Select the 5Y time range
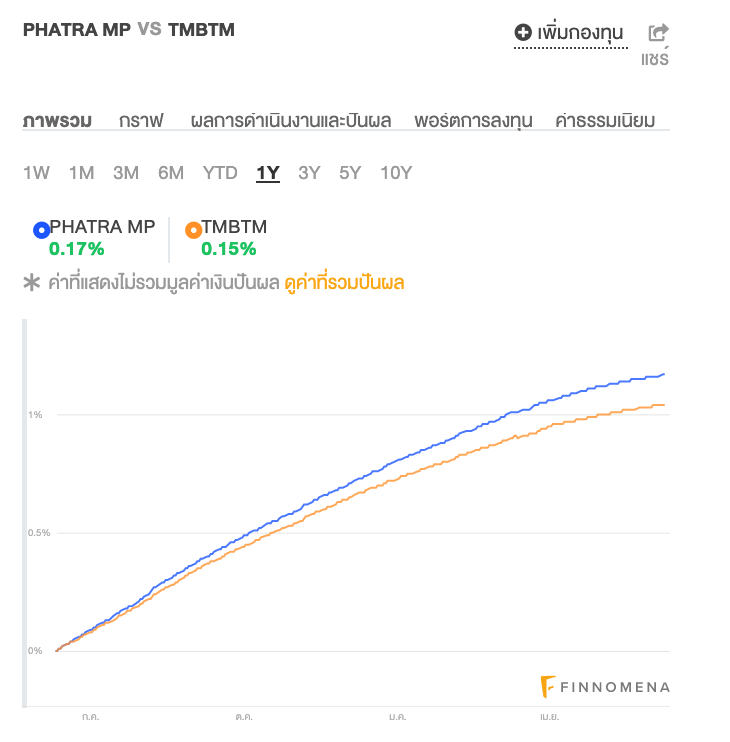This screenshot has height=742, width=730. click(x=350, y=173)
